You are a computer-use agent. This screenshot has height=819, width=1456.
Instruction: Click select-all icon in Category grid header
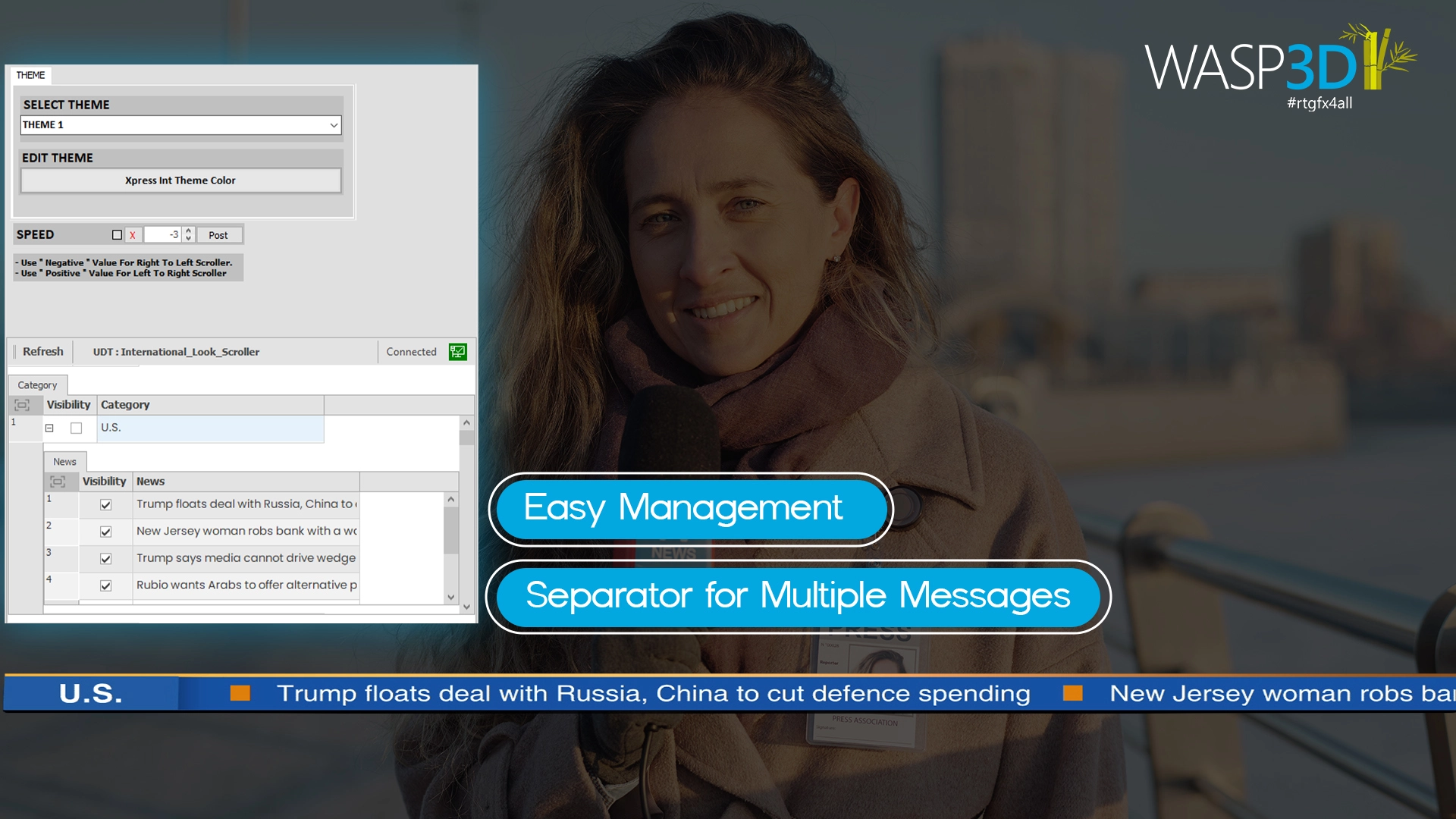click(x=22, y=405)
